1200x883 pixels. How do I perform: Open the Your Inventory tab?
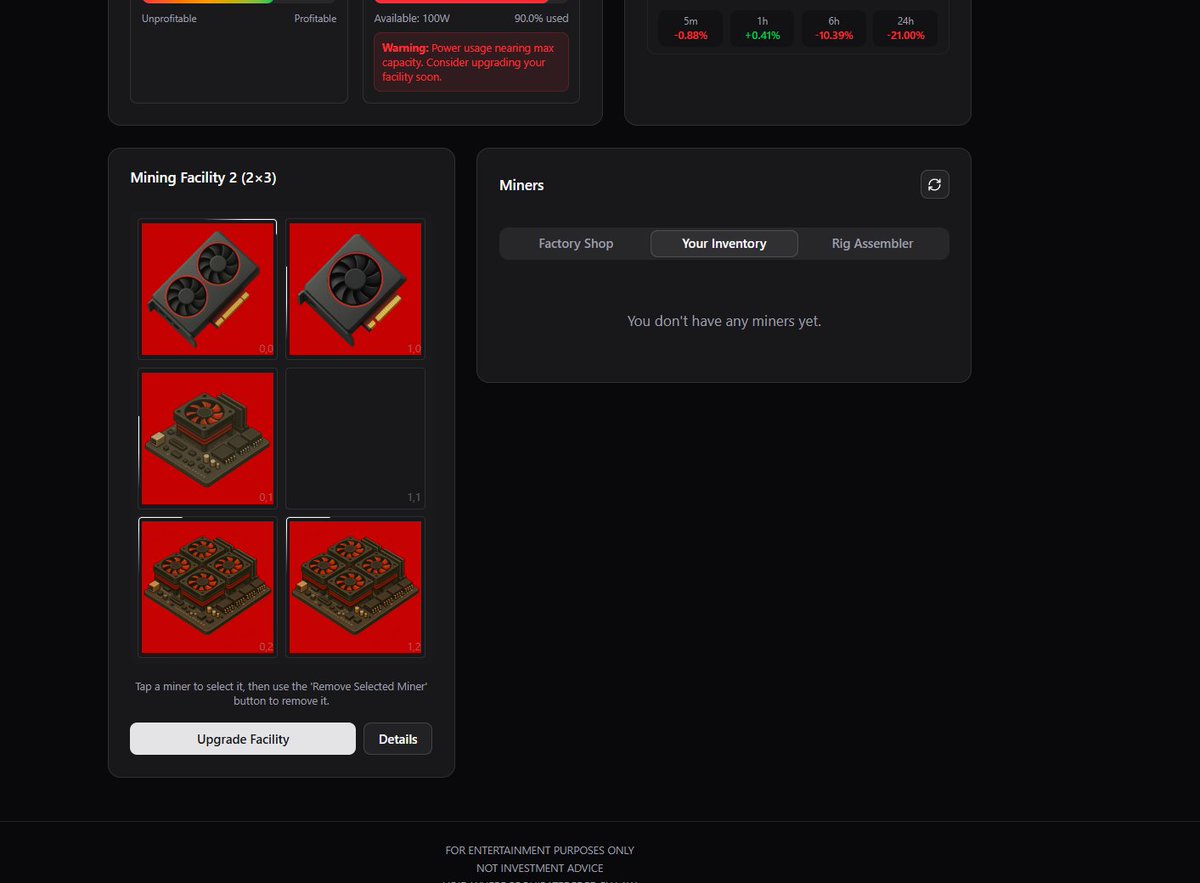pyautogui.click(x=724, y=243)
